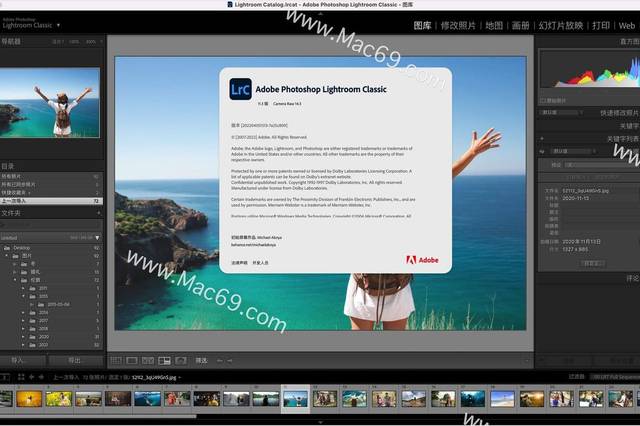Open the 筛选 sort option in toolbar

(x=201, y=361)
